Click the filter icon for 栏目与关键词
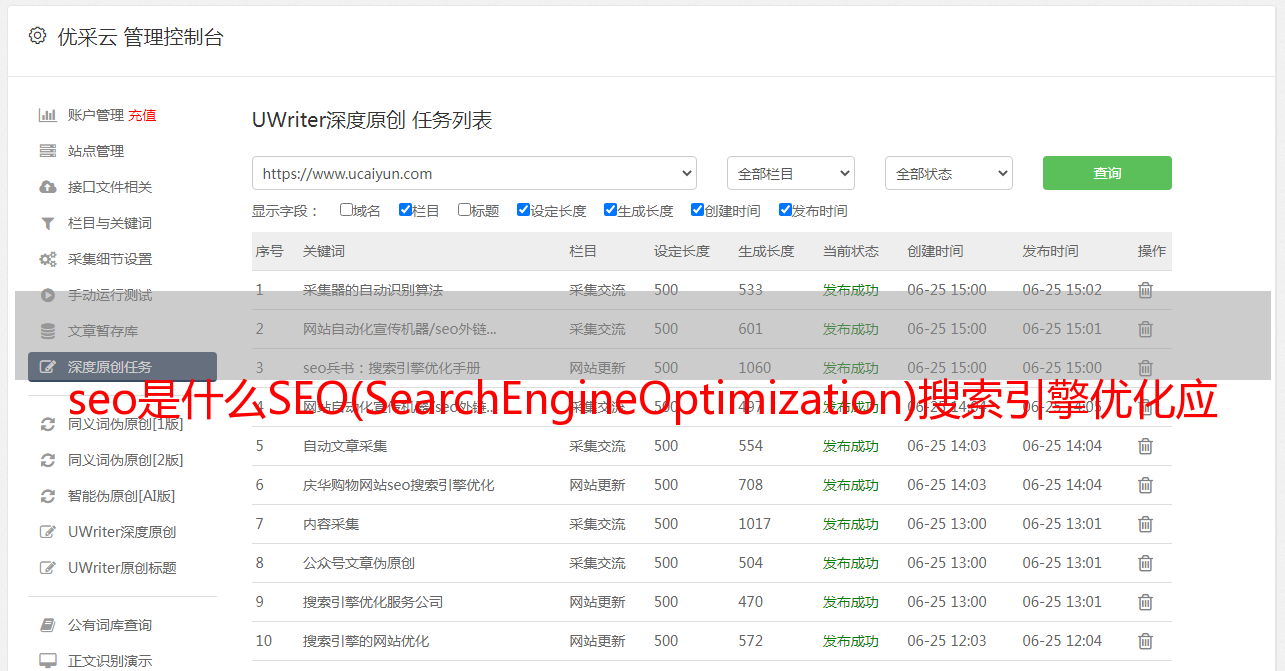Image resolution: width=1285 pixels, height=671 pixels. click(x=47, y=223)
